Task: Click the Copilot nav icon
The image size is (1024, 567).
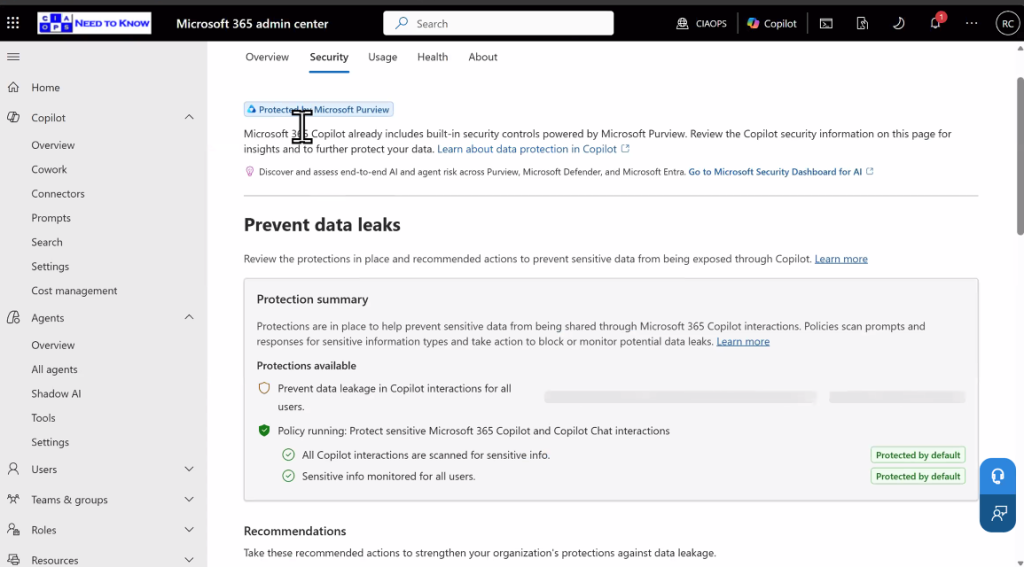Action: coord(13,118)
